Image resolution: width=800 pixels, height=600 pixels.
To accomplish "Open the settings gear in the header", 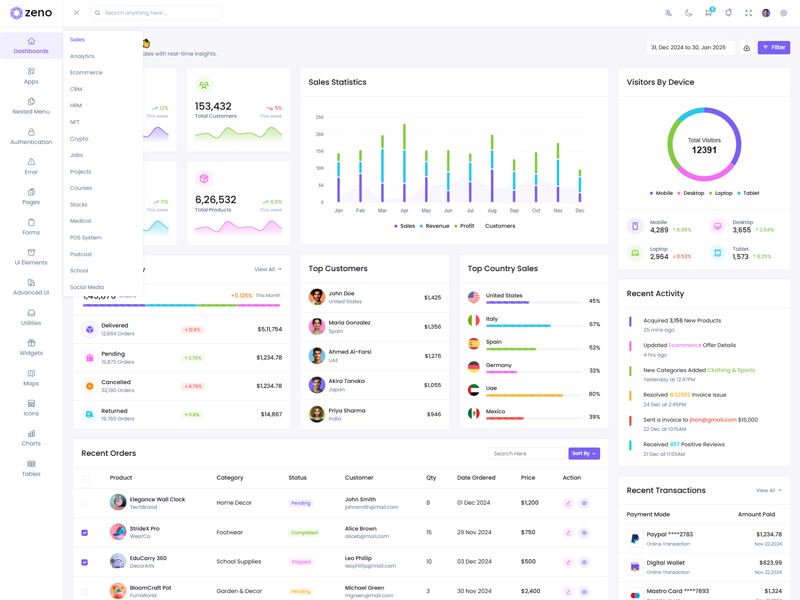I will [x=783, y=13].
